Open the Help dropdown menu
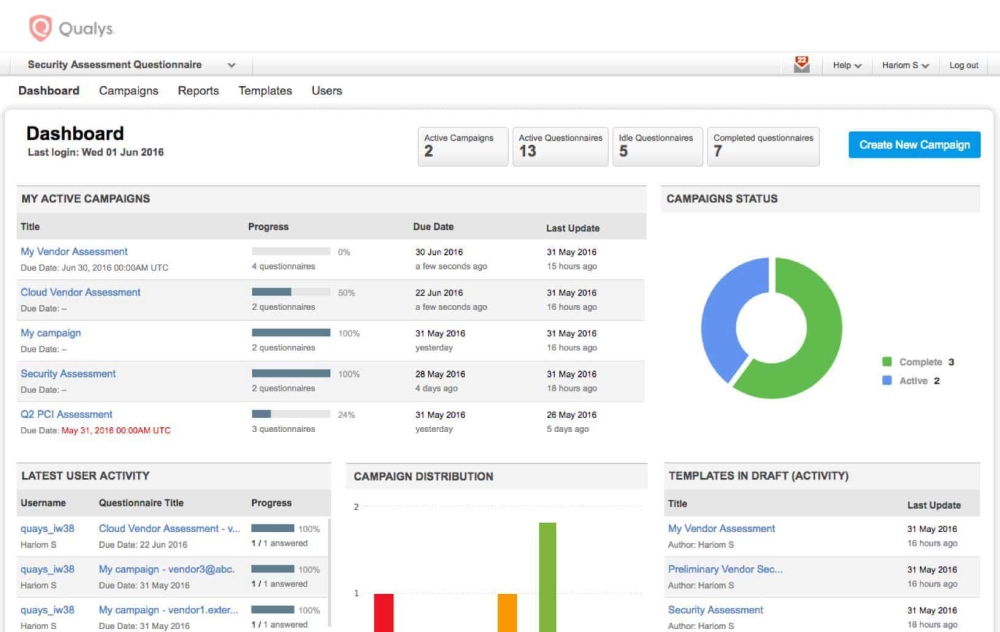The image size is (1000, 632). point(847,65)
